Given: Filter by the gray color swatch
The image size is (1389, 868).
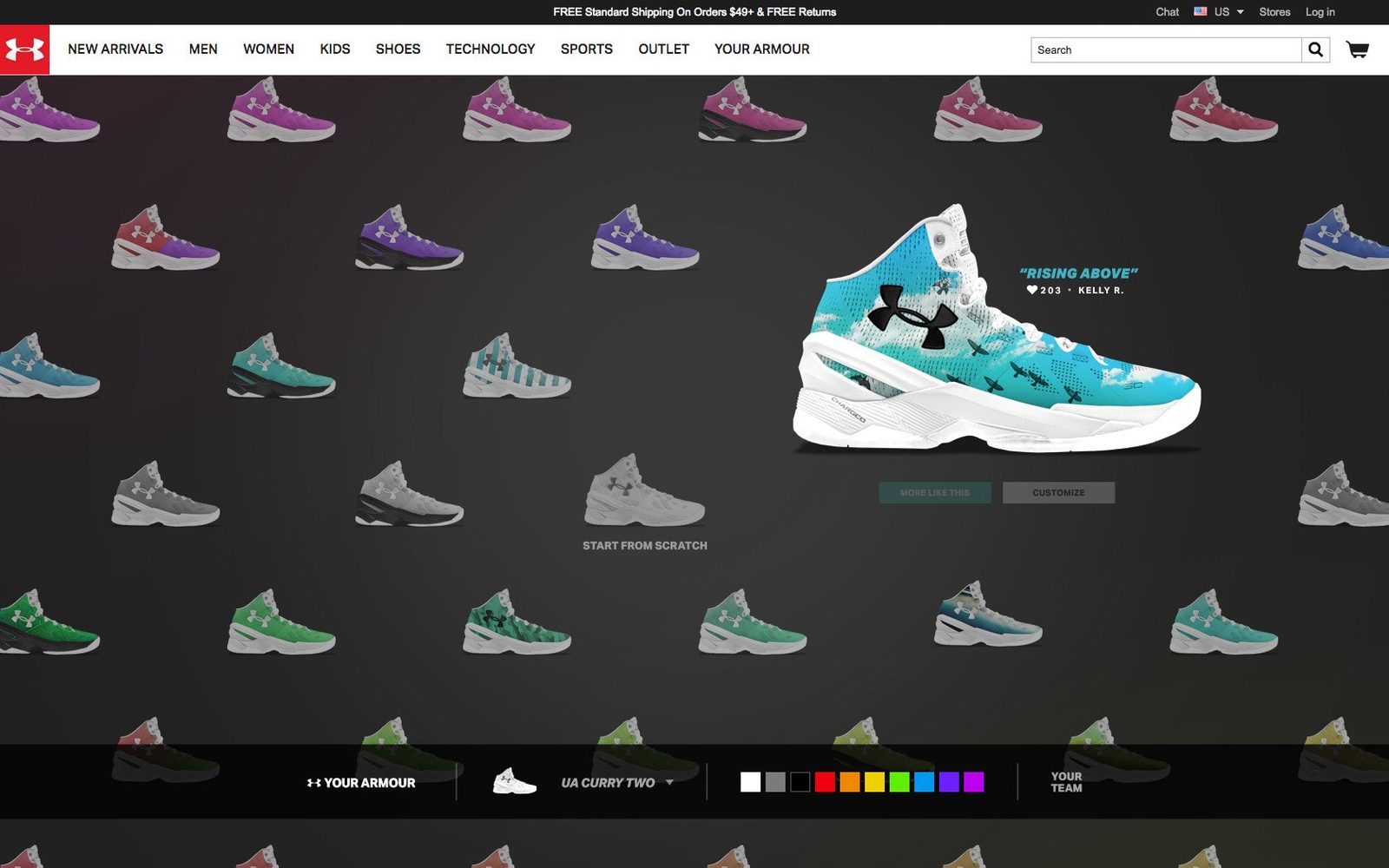Looking at the screenshot, I should click(775, 782).
